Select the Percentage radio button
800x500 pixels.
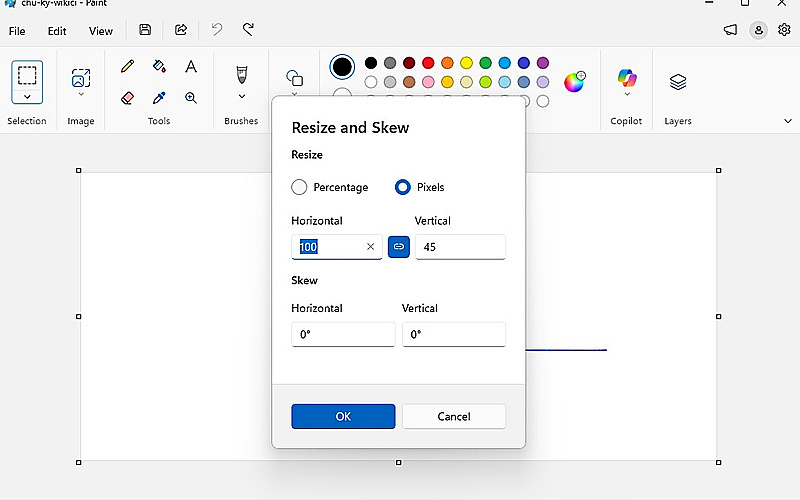299,187
